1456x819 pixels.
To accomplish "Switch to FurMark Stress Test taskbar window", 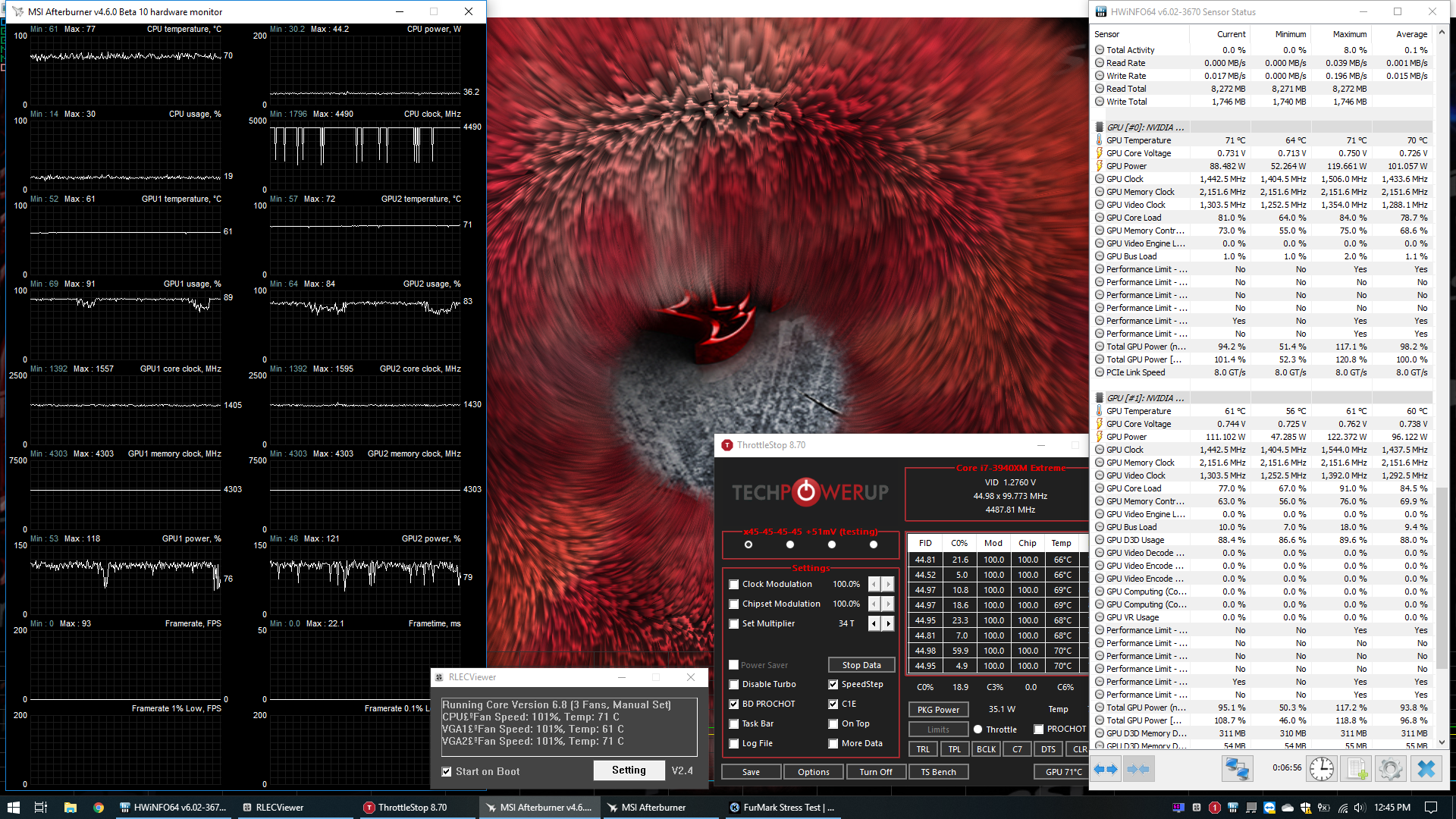I will tap(782, 808).
